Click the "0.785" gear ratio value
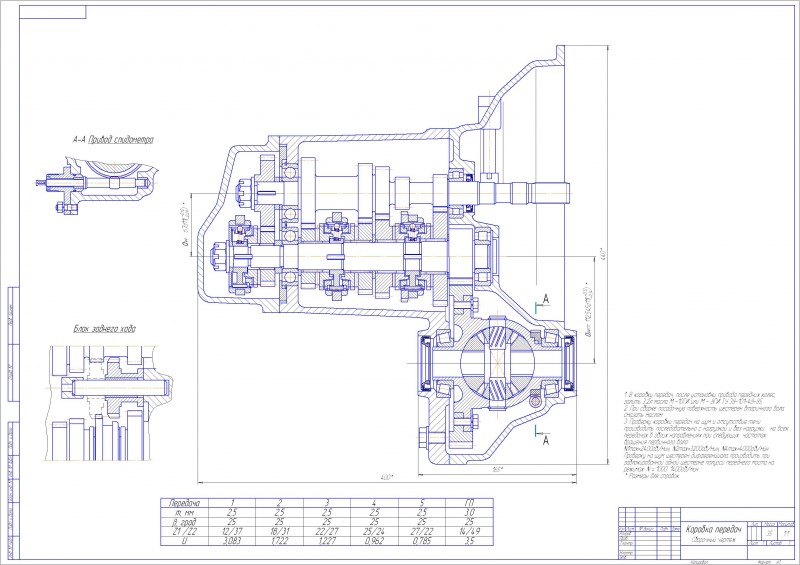The height and width of the screenshot is (565, 800). [x=422, y=541]
